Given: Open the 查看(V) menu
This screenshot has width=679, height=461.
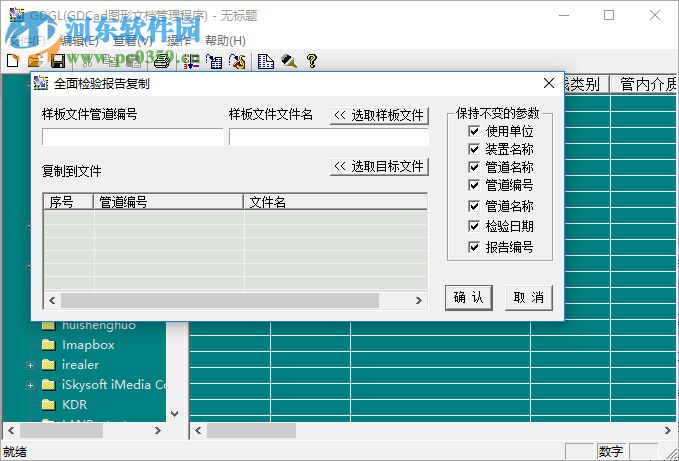Looking at the screenshot, I should click(133, 41).
